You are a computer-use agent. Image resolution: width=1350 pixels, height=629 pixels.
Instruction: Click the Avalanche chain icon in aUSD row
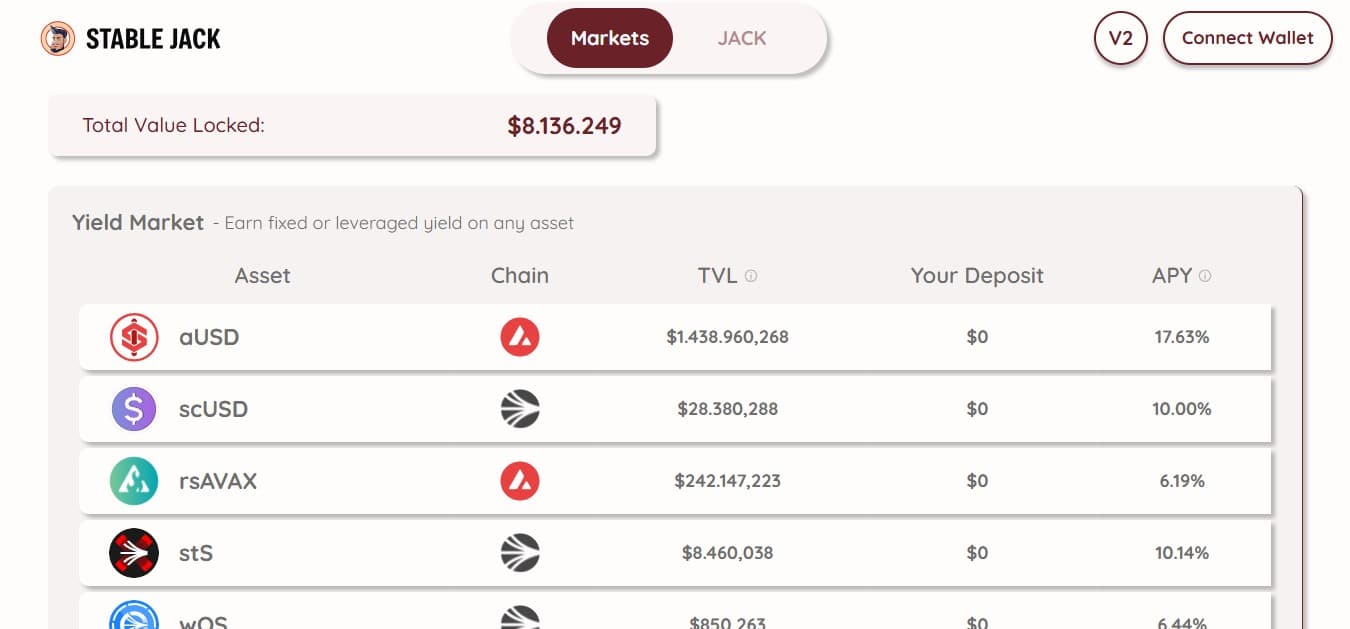tap(520, 337)
